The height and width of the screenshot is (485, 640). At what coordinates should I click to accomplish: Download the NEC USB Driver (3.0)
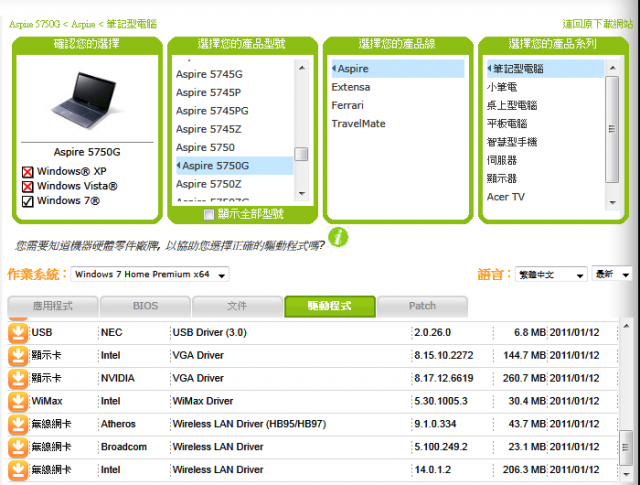pos(18,333)
